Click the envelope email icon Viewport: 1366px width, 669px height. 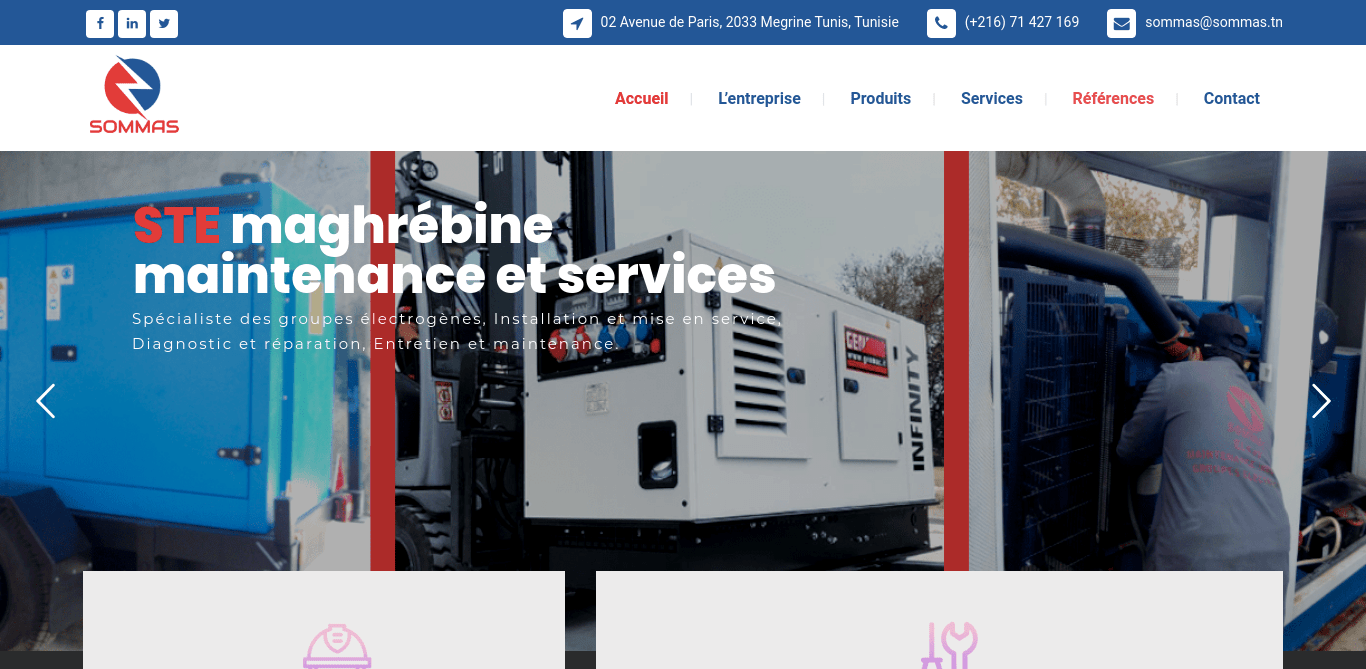(x=1121, y=23)
